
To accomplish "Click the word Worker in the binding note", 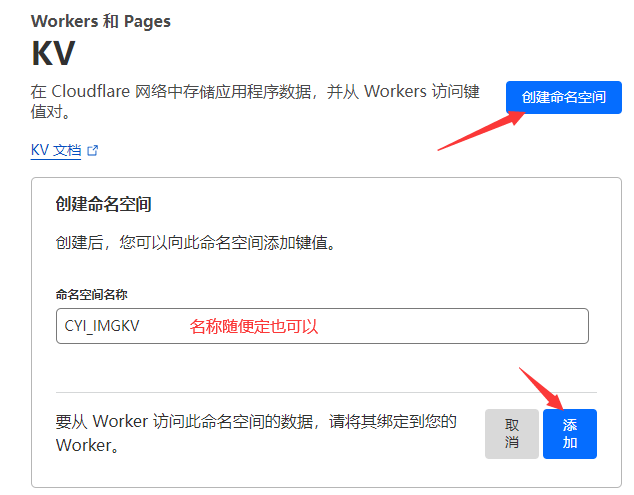I will tap(125, 422).
